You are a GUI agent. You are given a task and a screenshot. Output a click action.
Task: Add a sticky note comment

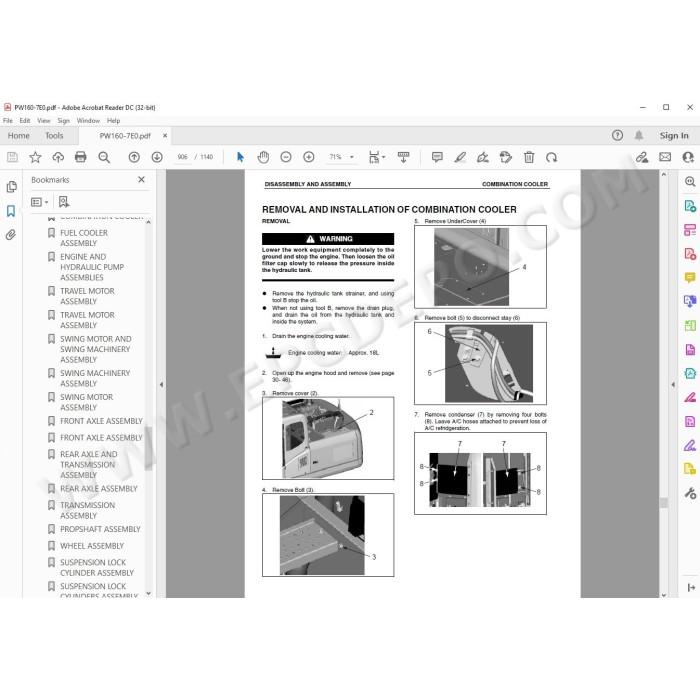tap(437, 157)
